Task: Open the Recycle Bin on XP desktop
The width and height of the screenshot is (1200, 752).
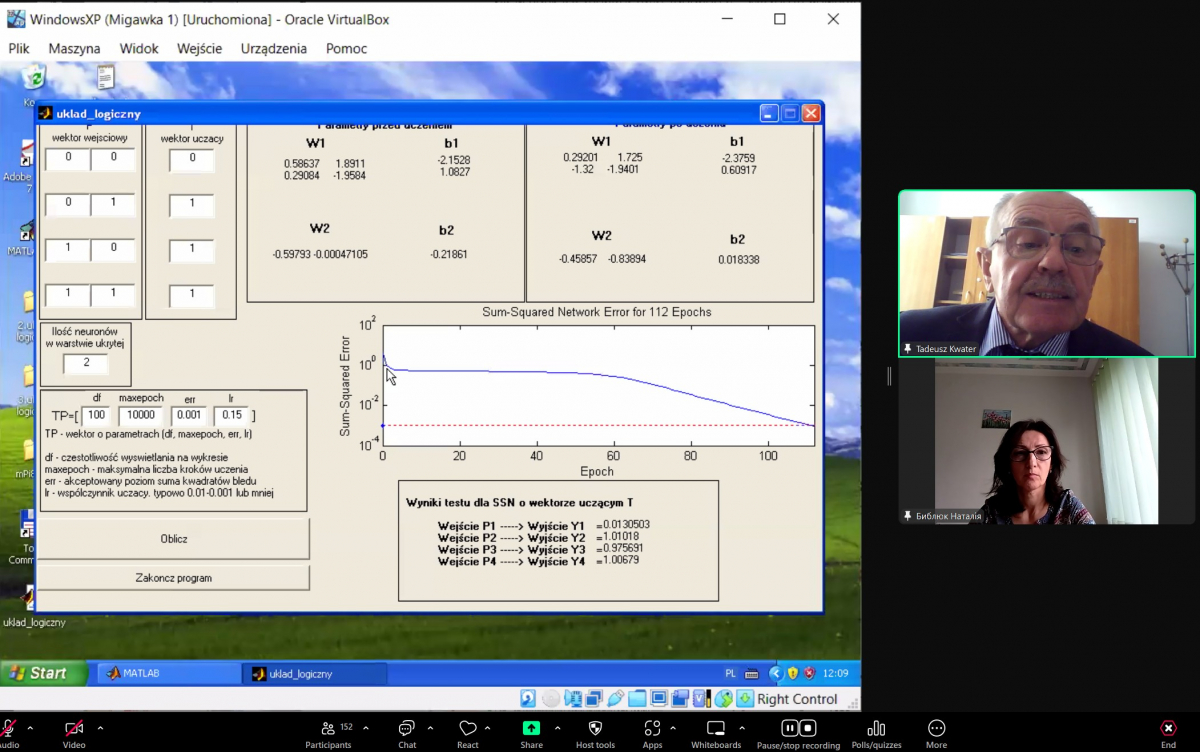Action: [x=34, y=78]
